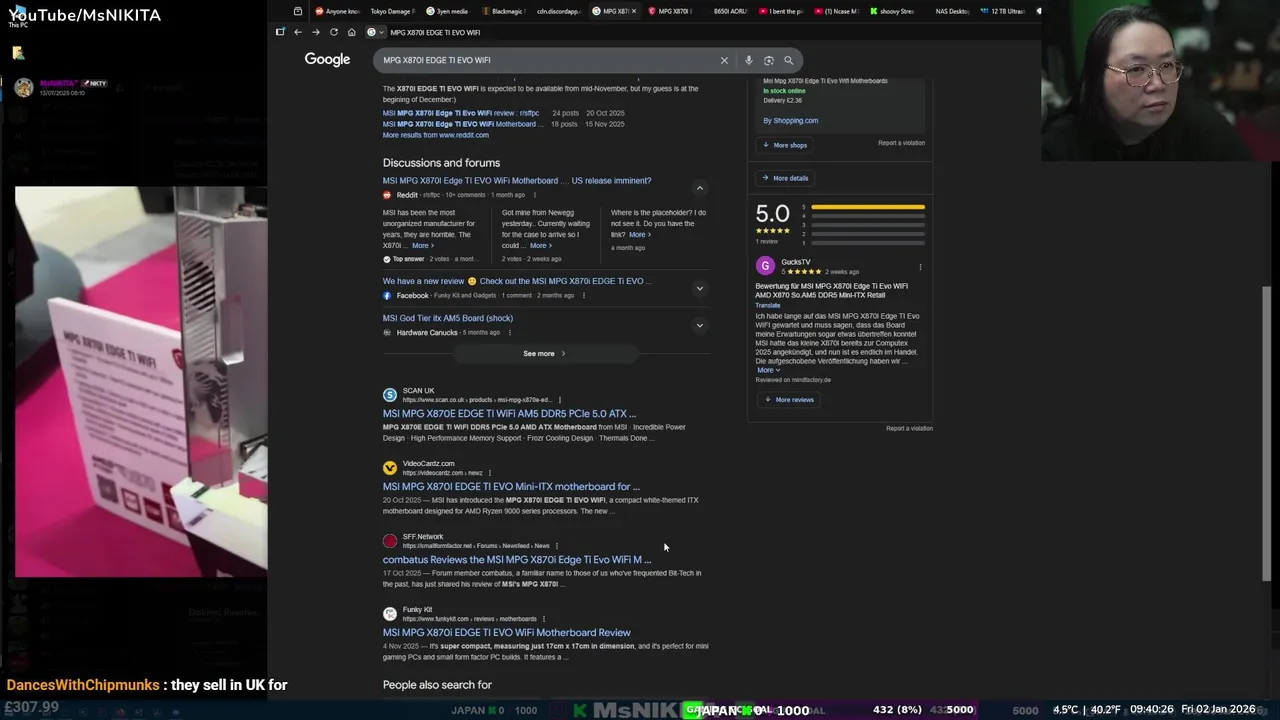Image resolution: width=1280 pixels, height=720 pixels.
Task: Open VideoCardz Mini-ITX motherboard article link
Action: click(x=511, y=486)
